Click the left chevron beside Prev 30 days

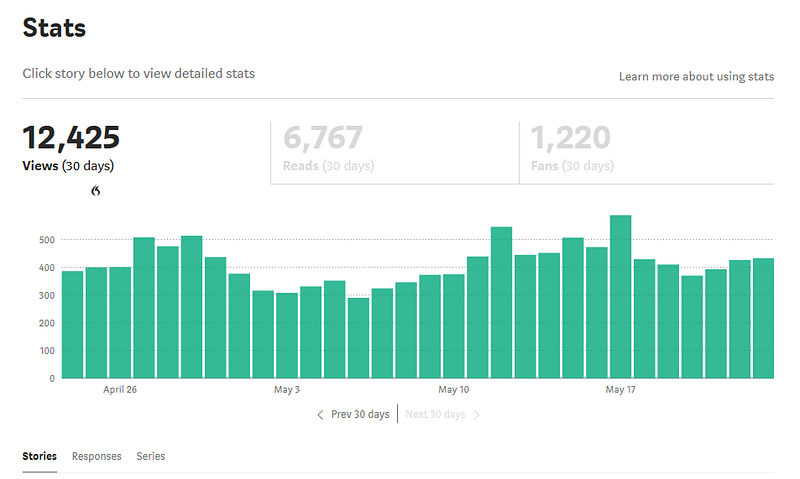pos(320,415)
